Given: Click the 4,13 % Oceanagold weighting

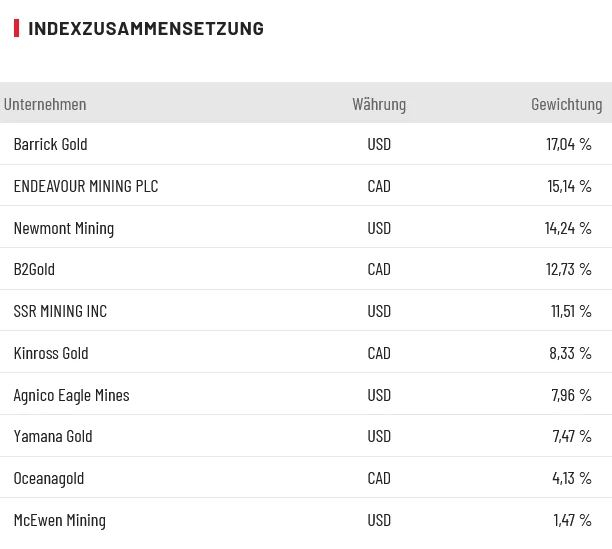Looking at the screenshot, I should [572, 478].
